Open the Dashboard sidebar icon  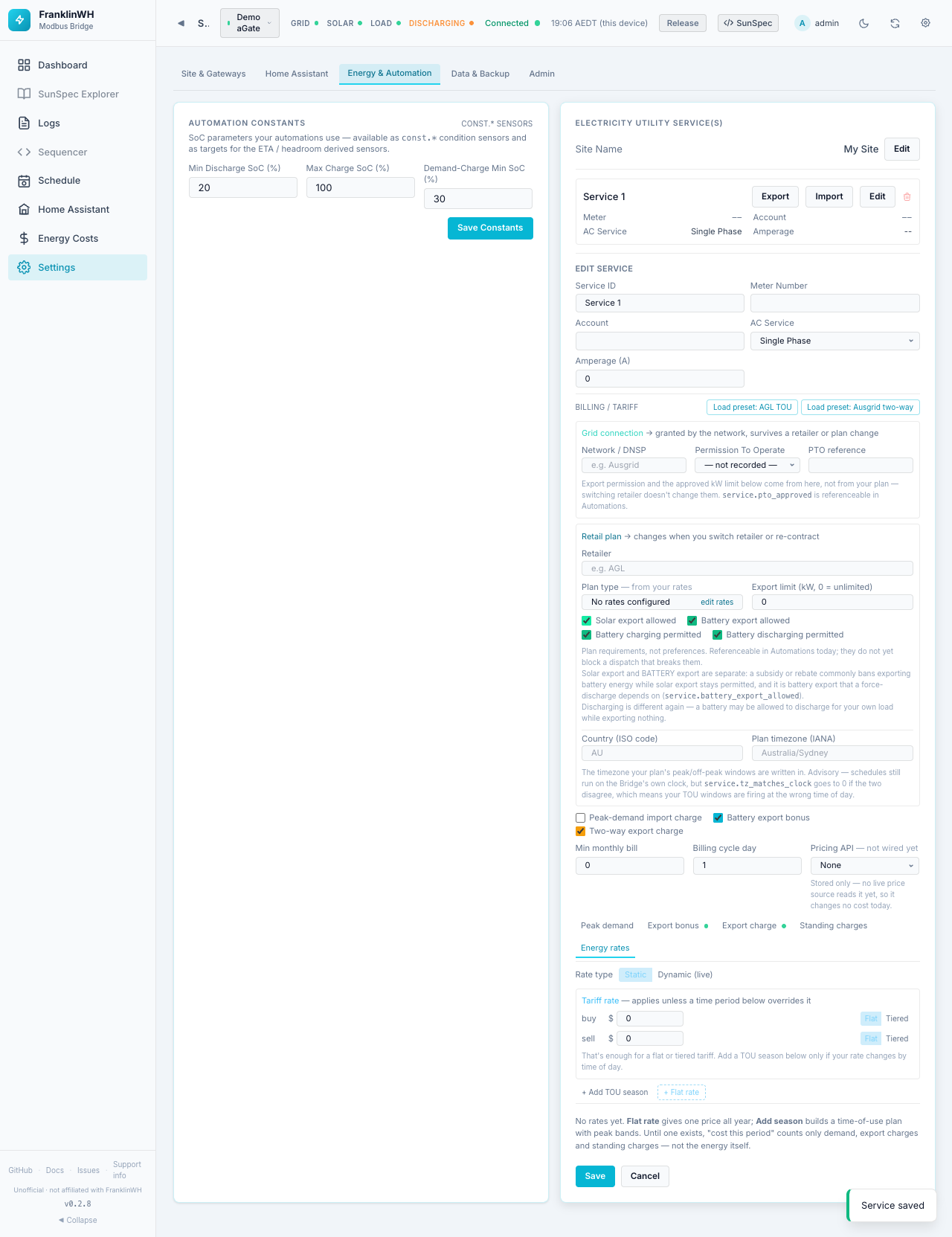tap(24, 65)
